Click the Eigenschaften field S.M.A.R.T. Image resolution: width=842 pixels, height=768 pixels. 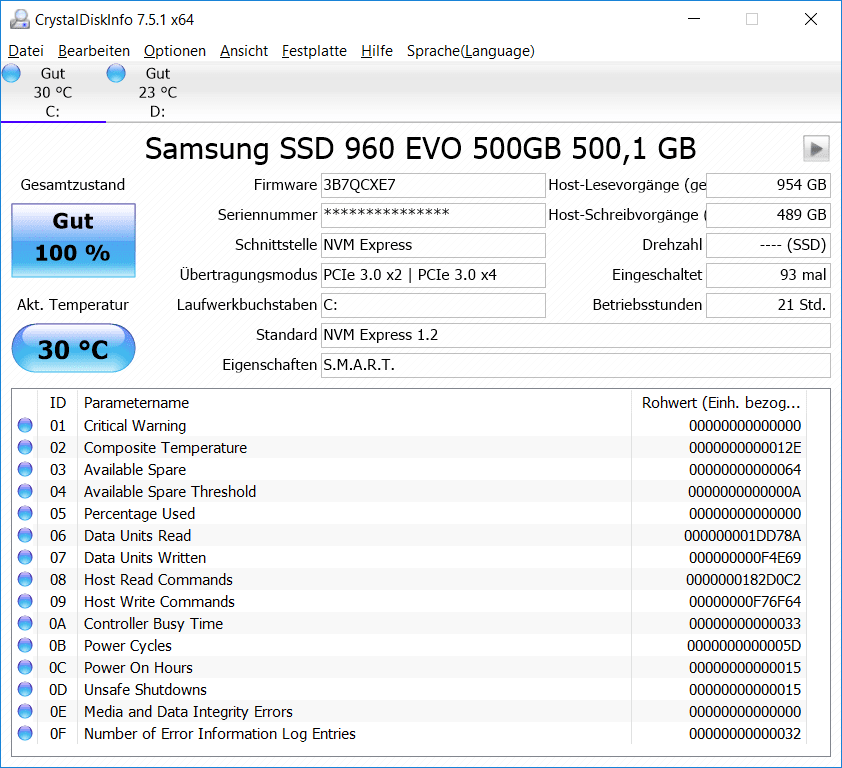pos(576,365)
